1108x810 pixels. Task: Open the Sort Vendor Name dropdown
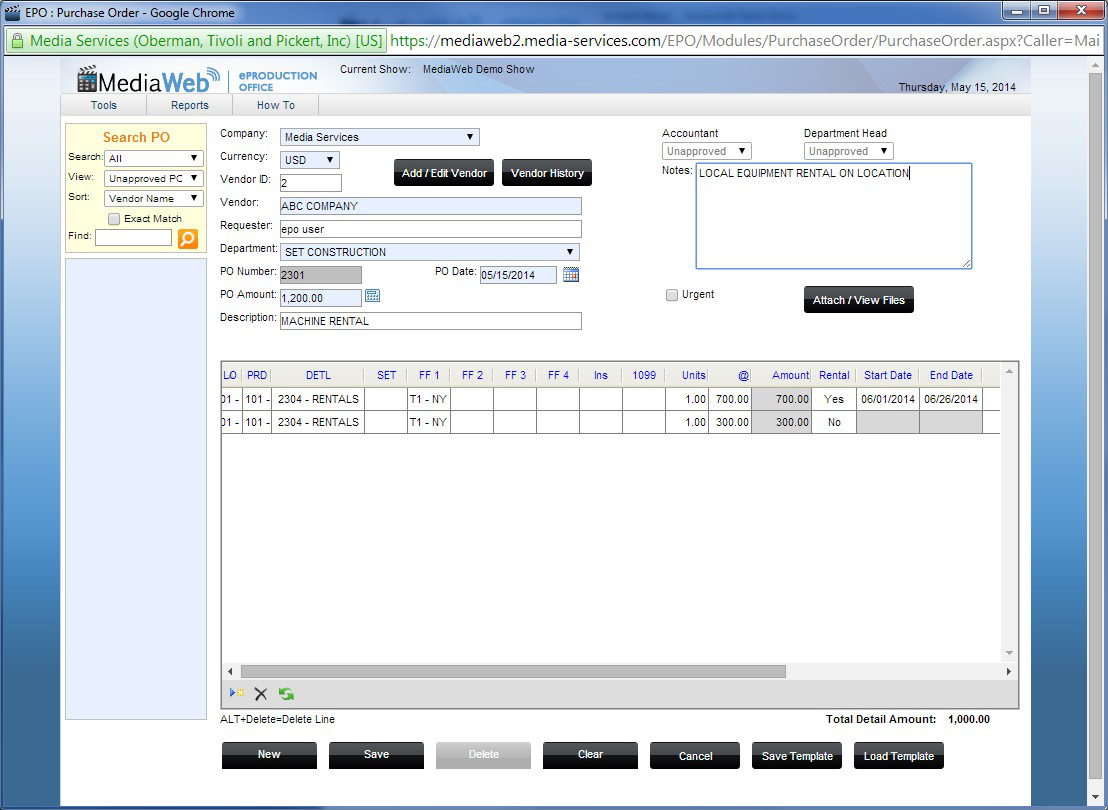pos(153,199)
